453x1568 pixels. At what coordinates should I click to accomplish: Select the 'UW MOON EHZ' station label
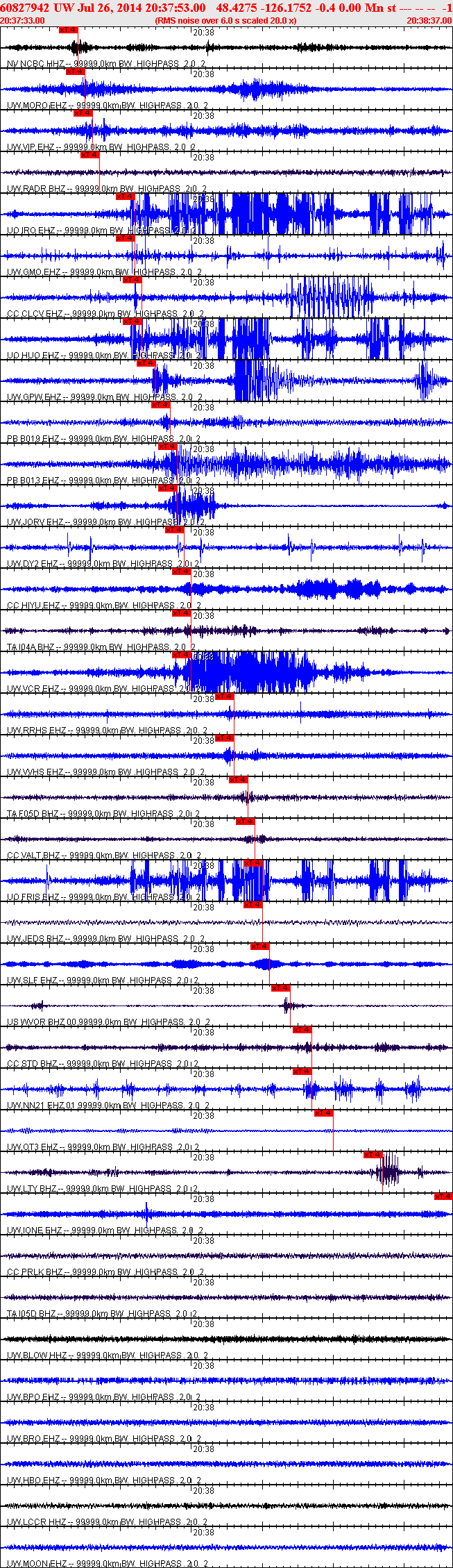click(37, 1564)
